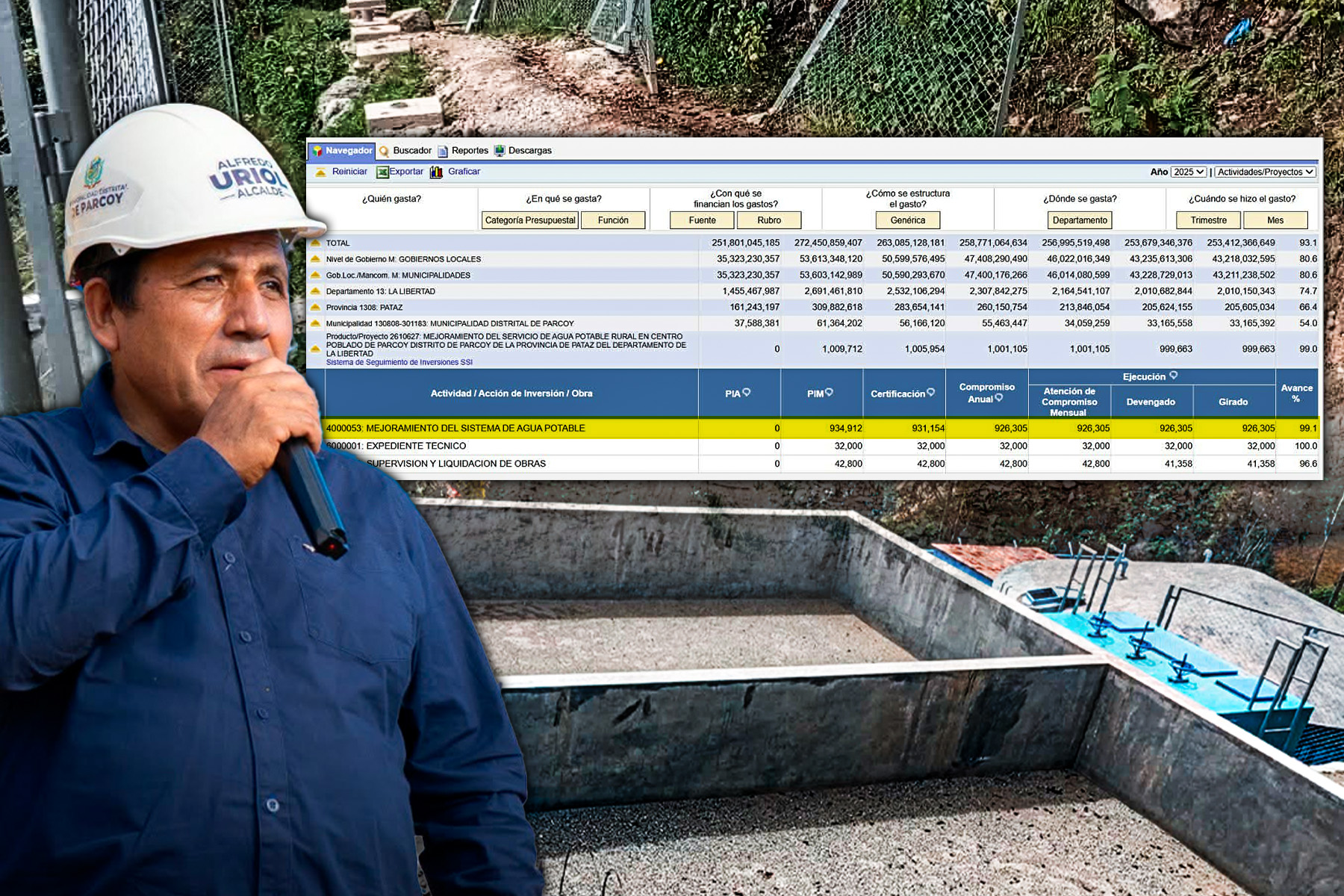
Task: Click the Función button
Action: 613,220
